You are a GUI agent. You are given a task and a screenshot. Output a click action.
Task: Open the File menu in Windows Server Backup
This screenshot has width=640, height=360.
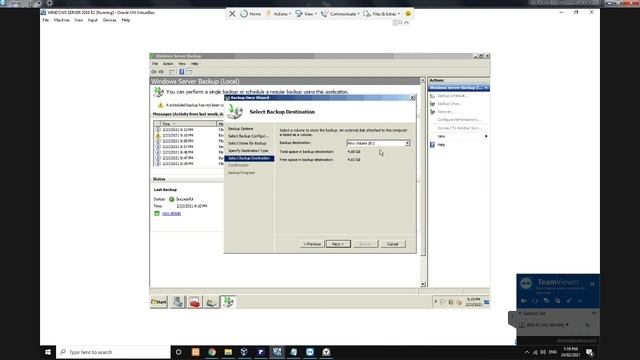[x=155, y=64]
